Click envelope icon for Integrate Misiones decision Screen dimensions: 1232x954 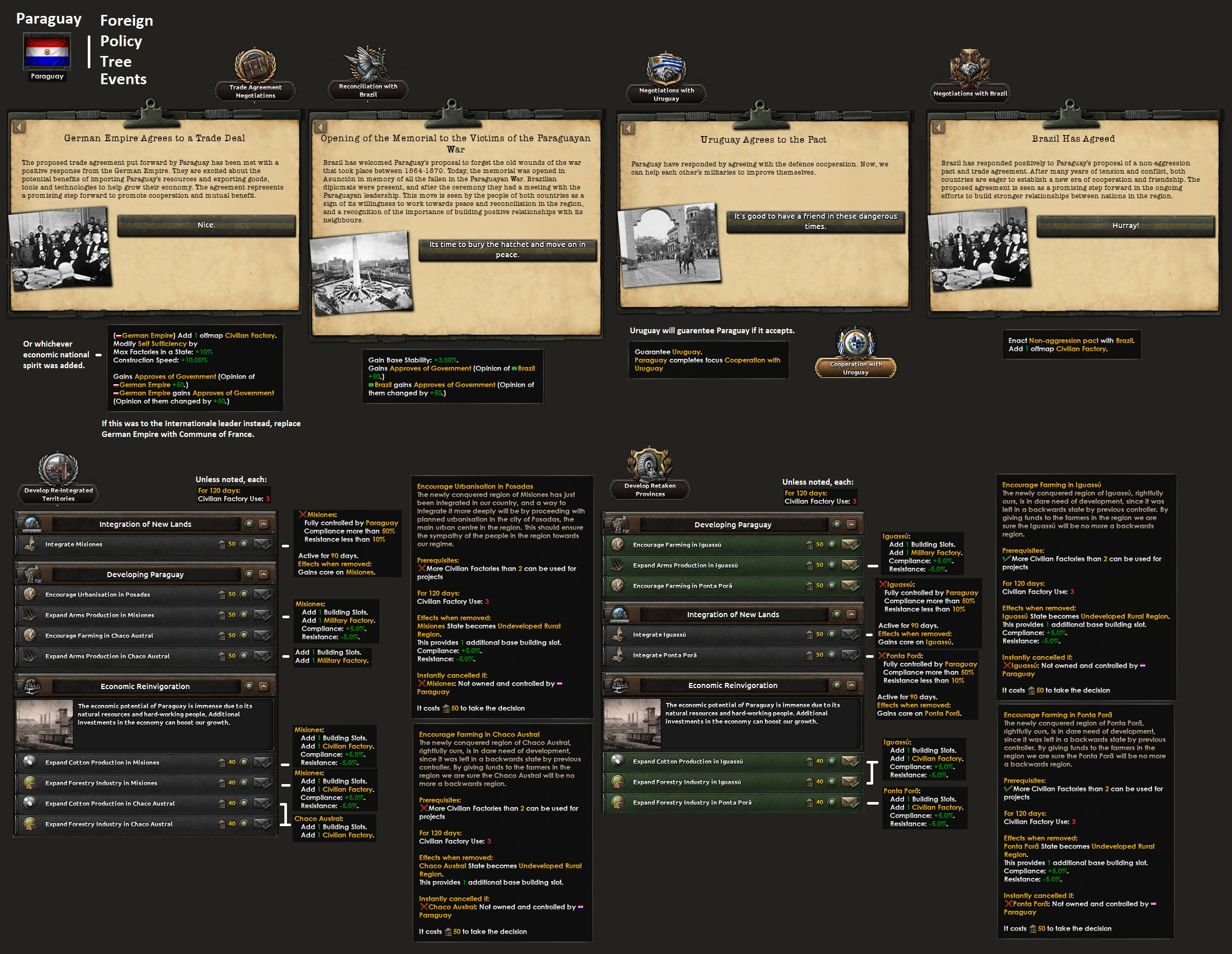tap(262, 544)
